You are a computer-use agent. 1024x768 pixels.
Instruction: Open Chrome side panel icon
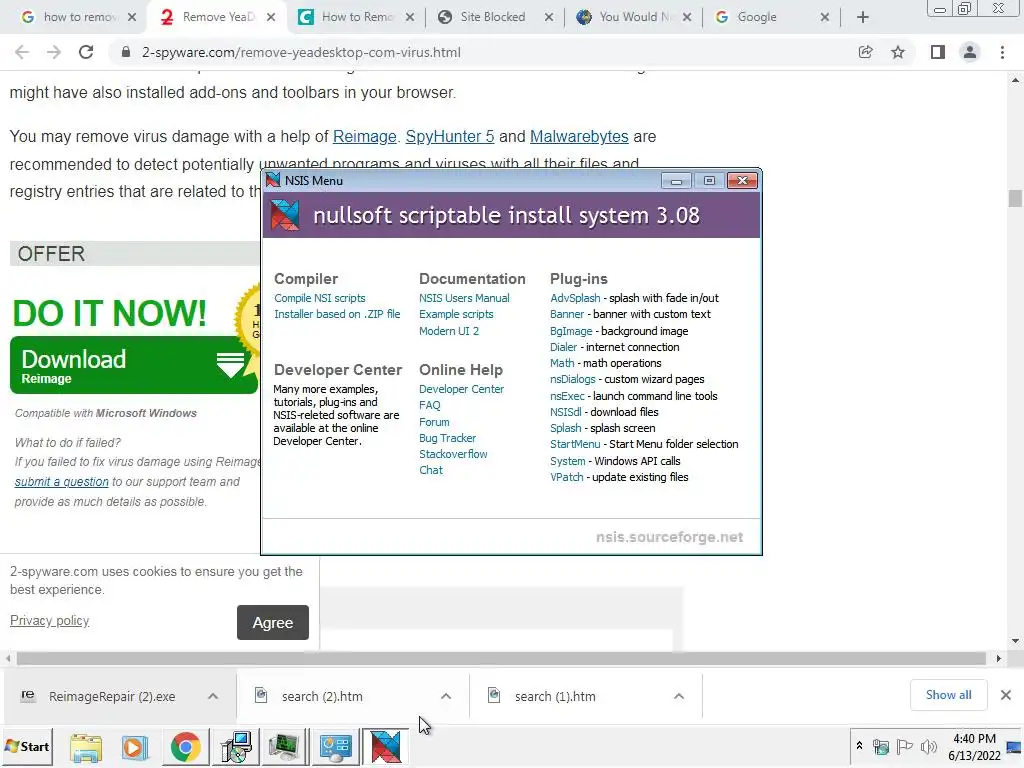[938, 52]
